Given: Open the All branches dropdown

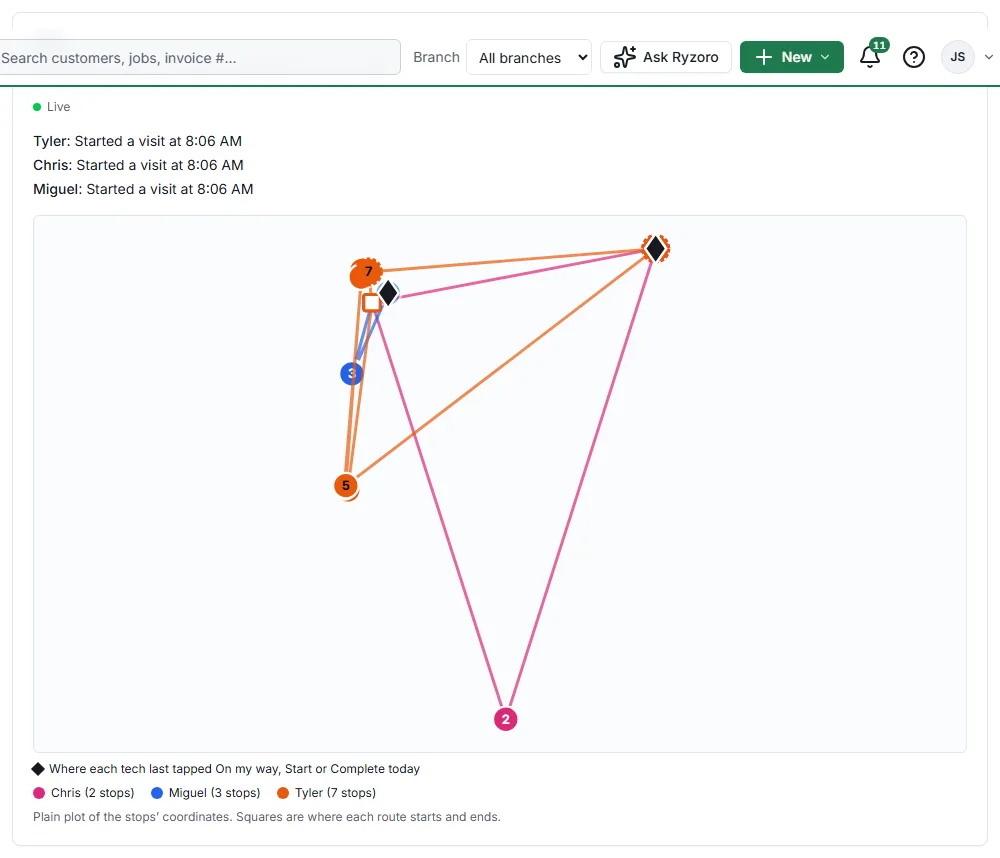Looking at the screenshot, I should tap(529, 57).
